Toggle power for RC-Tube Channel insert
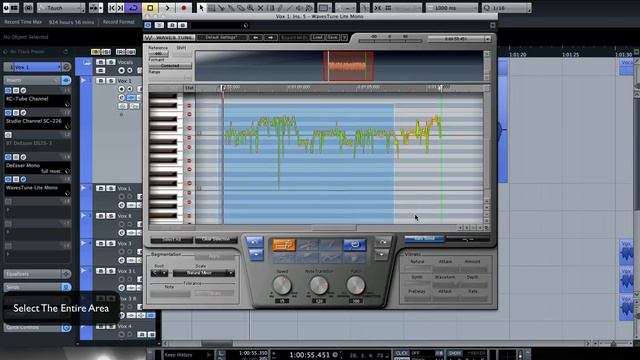Image resolution: width=640 pixels, height=360 pixels. [x=8, y=90]
